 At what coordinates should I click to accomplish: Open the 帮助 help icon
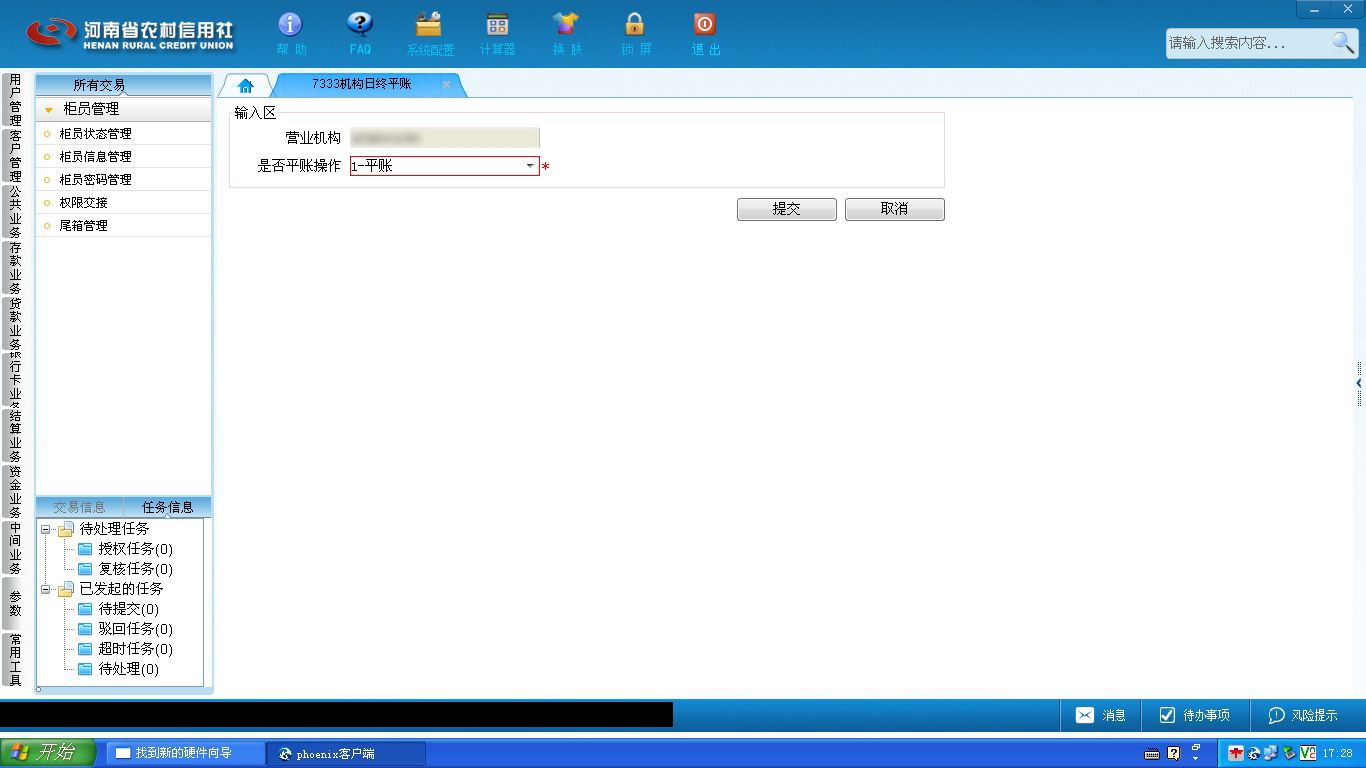click(x=290, y=25)
